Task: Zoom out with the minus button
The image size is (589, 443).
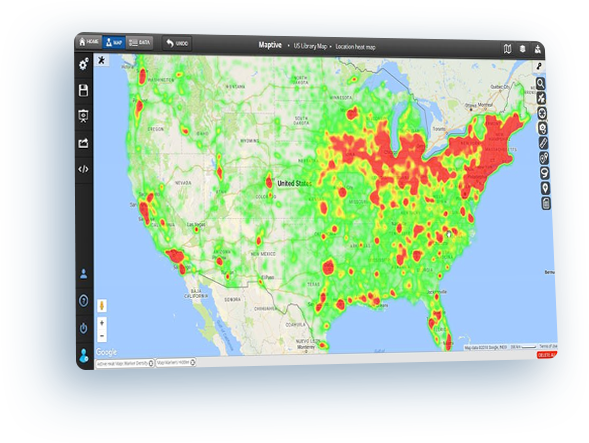Action: point(102,336)
